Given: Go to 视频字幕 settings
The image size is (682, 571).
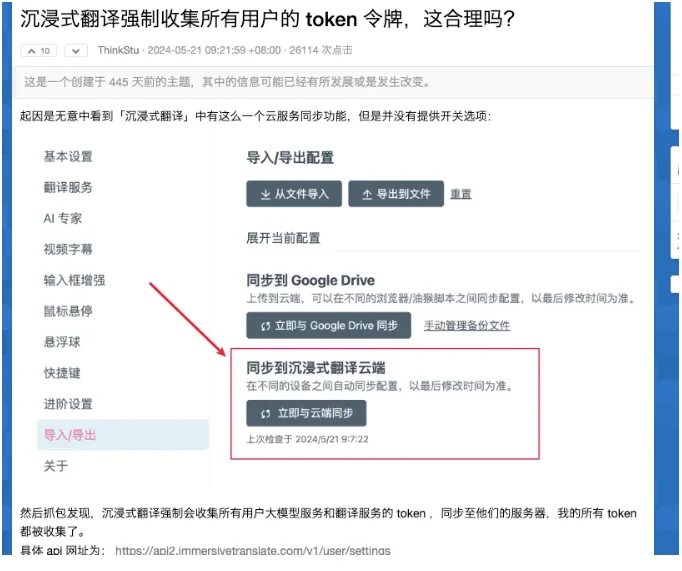Looking at the screenshot, I should click(68, 249).
